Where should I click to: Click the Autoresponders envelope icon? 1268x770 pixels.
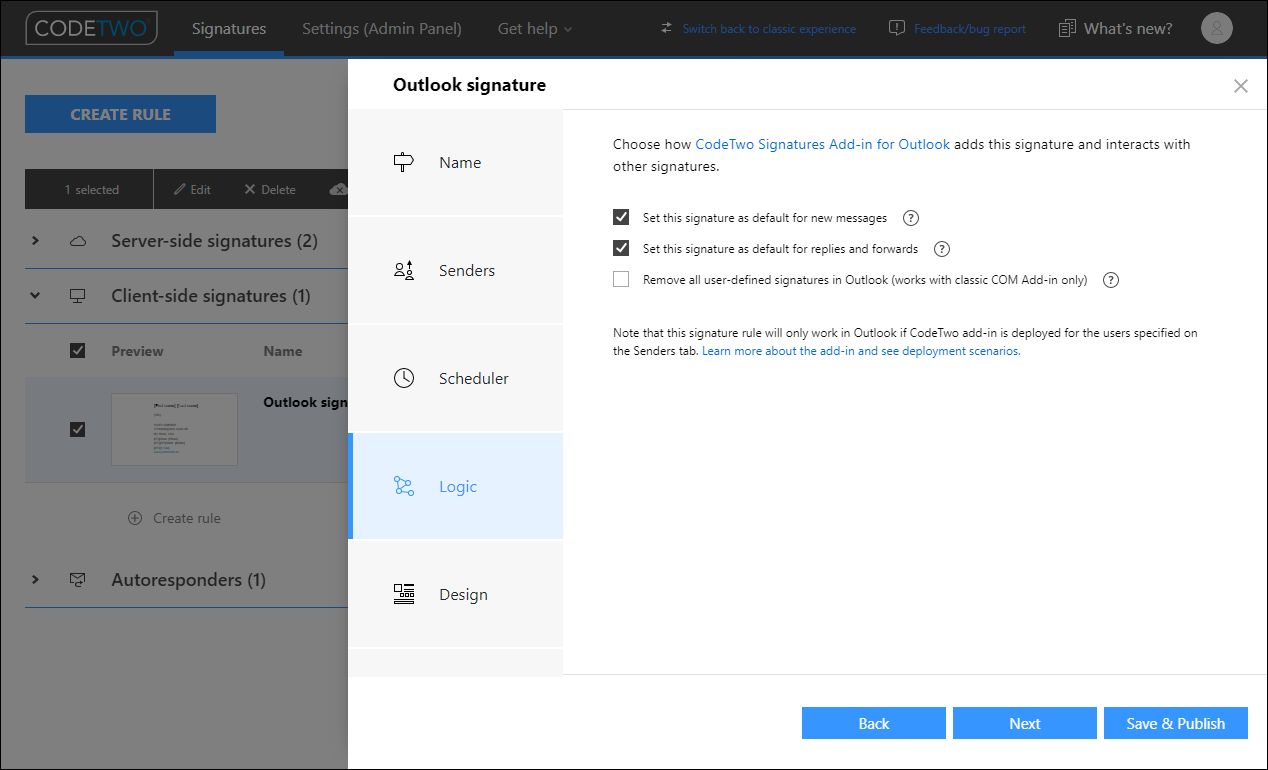tap(78, 580)
